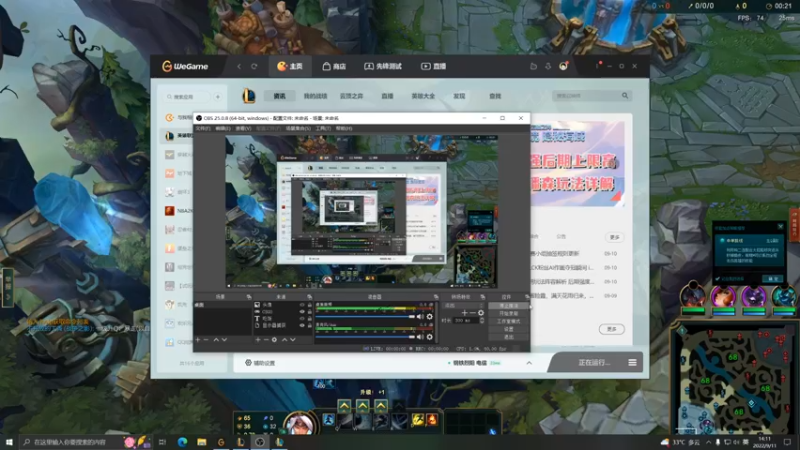Image resolution: width=800 pixels, height=450 pixels.
Task: Click League of Legends logo in WeGame
Action: coord(248,95)
